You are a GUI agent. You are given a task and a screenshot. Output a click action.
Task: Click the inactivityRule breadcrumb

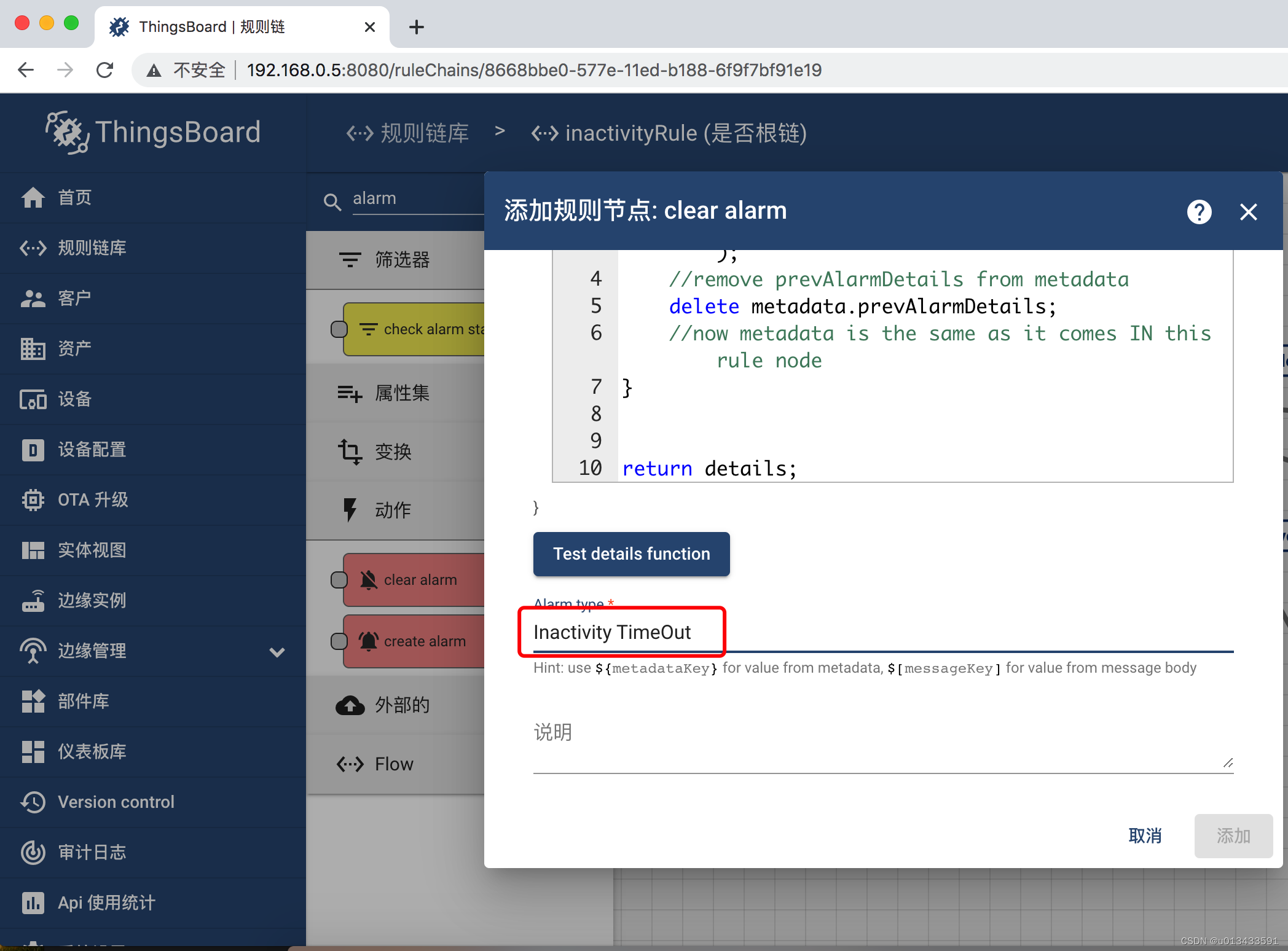pyautogui.click(x=669, y=133)
